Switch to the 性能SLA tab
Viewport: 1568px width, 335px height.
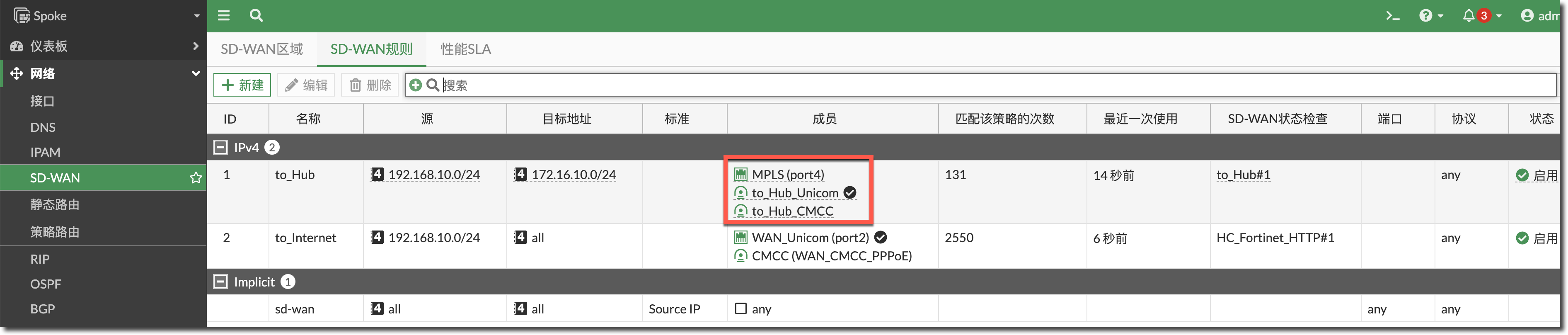point(465,49)
